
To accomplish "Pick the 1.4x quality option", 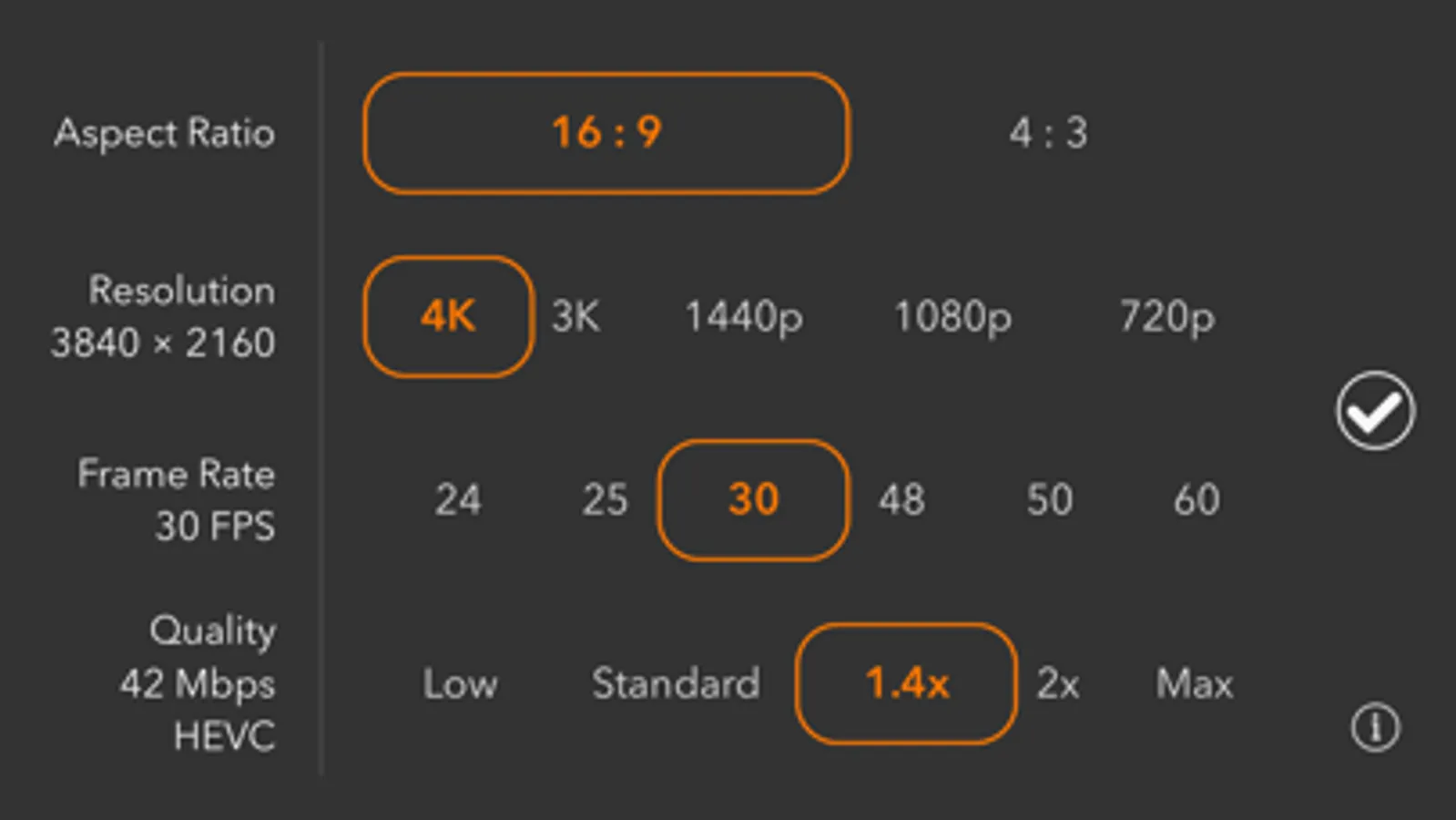I will [906, 683].
